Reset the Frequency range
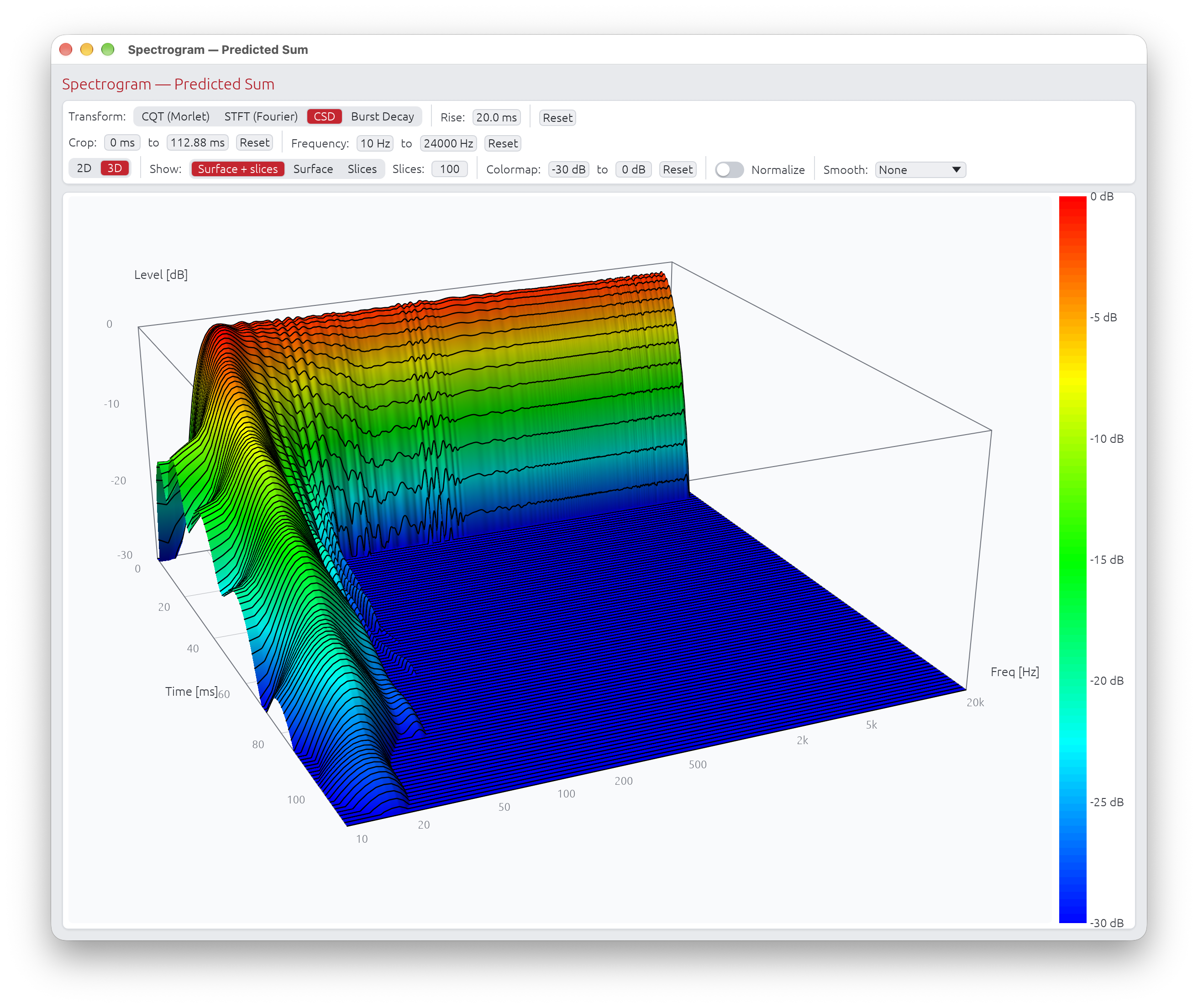This screenshot has width=1198, height=1008. click(x=502, y=143)
